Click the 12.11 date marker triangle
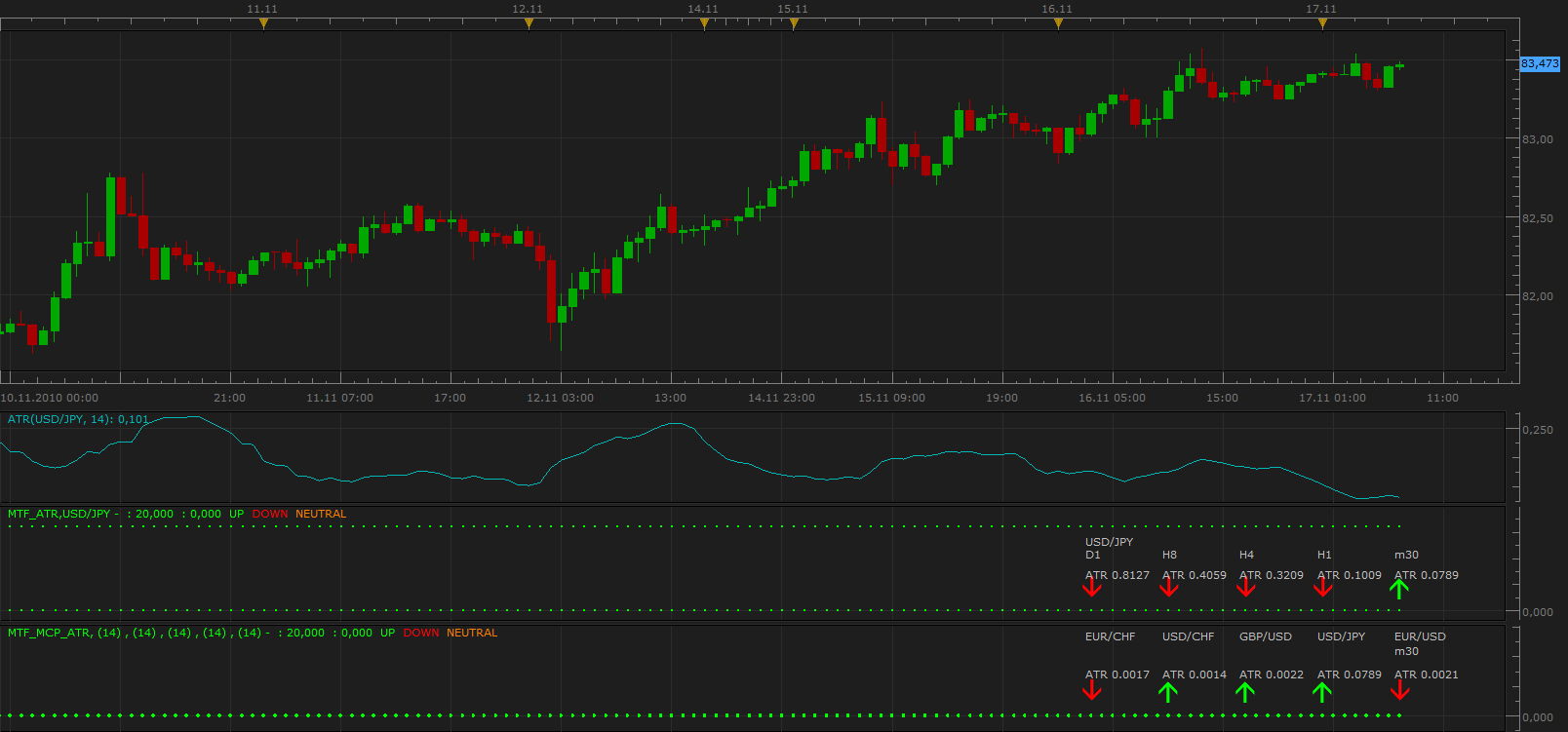 pyautogui.click(x=529, y=24)
